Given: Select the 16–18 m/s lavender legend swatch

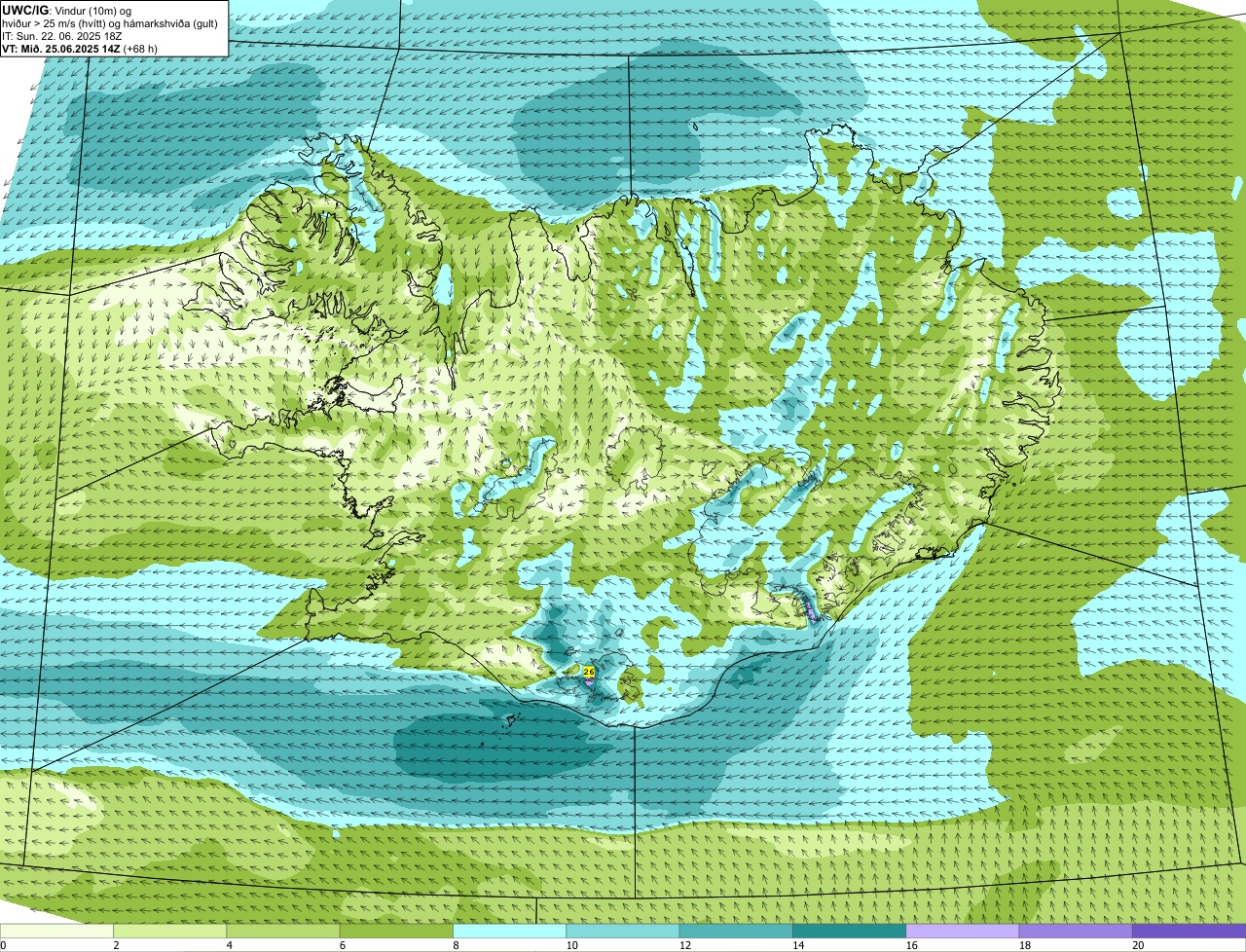Looking at the screenshot, I should point(963,931).
